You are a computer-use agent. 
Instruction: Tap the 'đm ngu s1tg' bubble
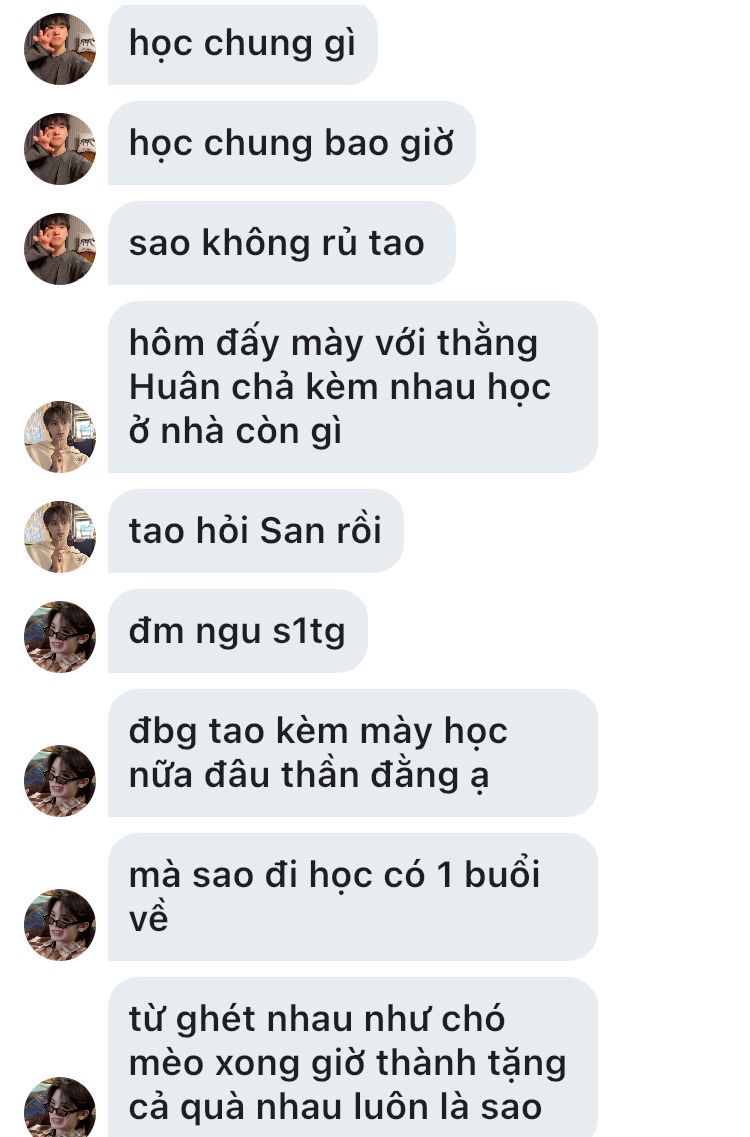pos(238,631)
